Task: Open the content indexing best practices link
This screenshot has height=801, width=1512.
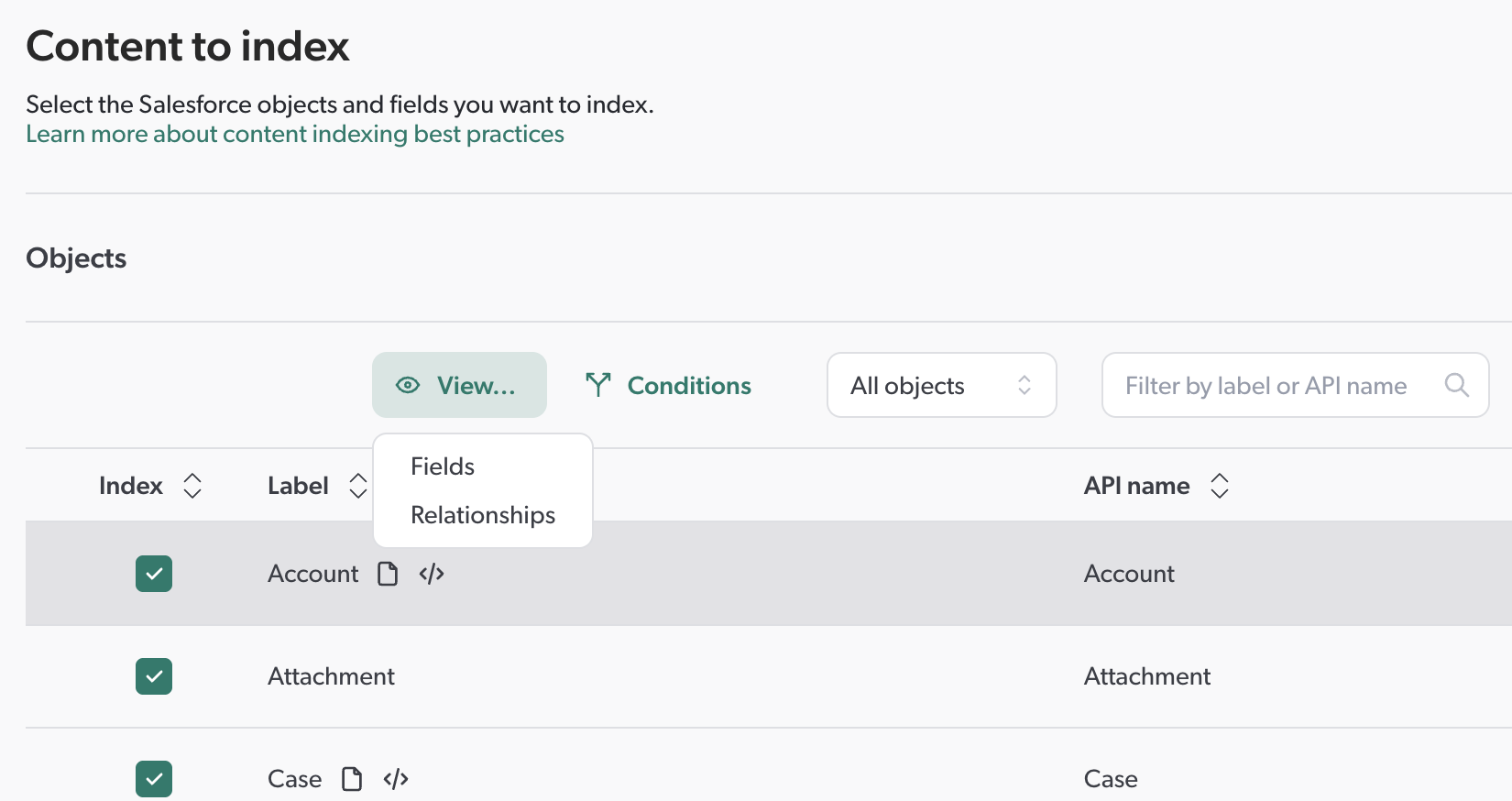Action: pos(294,134)
